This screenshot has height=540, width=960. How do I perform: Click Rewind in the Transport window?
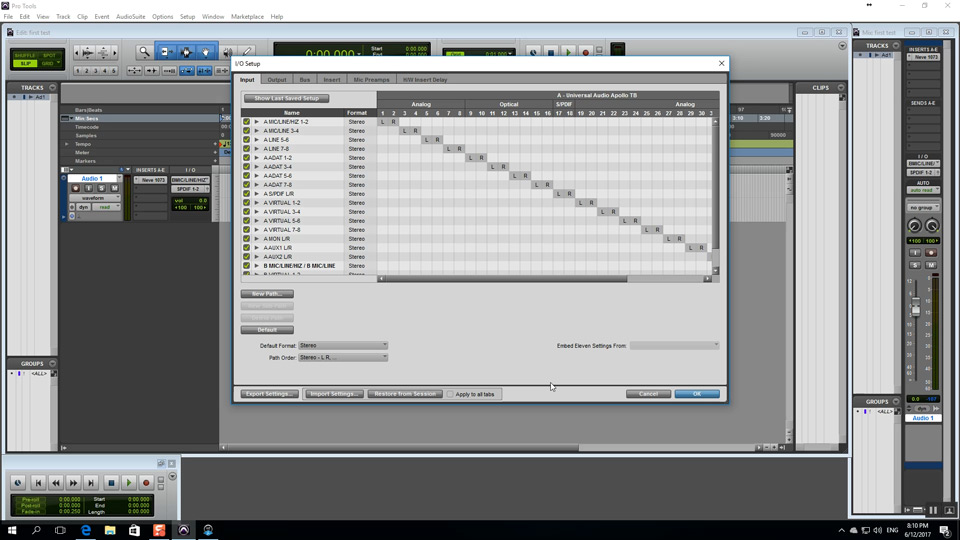coord(56,483)
